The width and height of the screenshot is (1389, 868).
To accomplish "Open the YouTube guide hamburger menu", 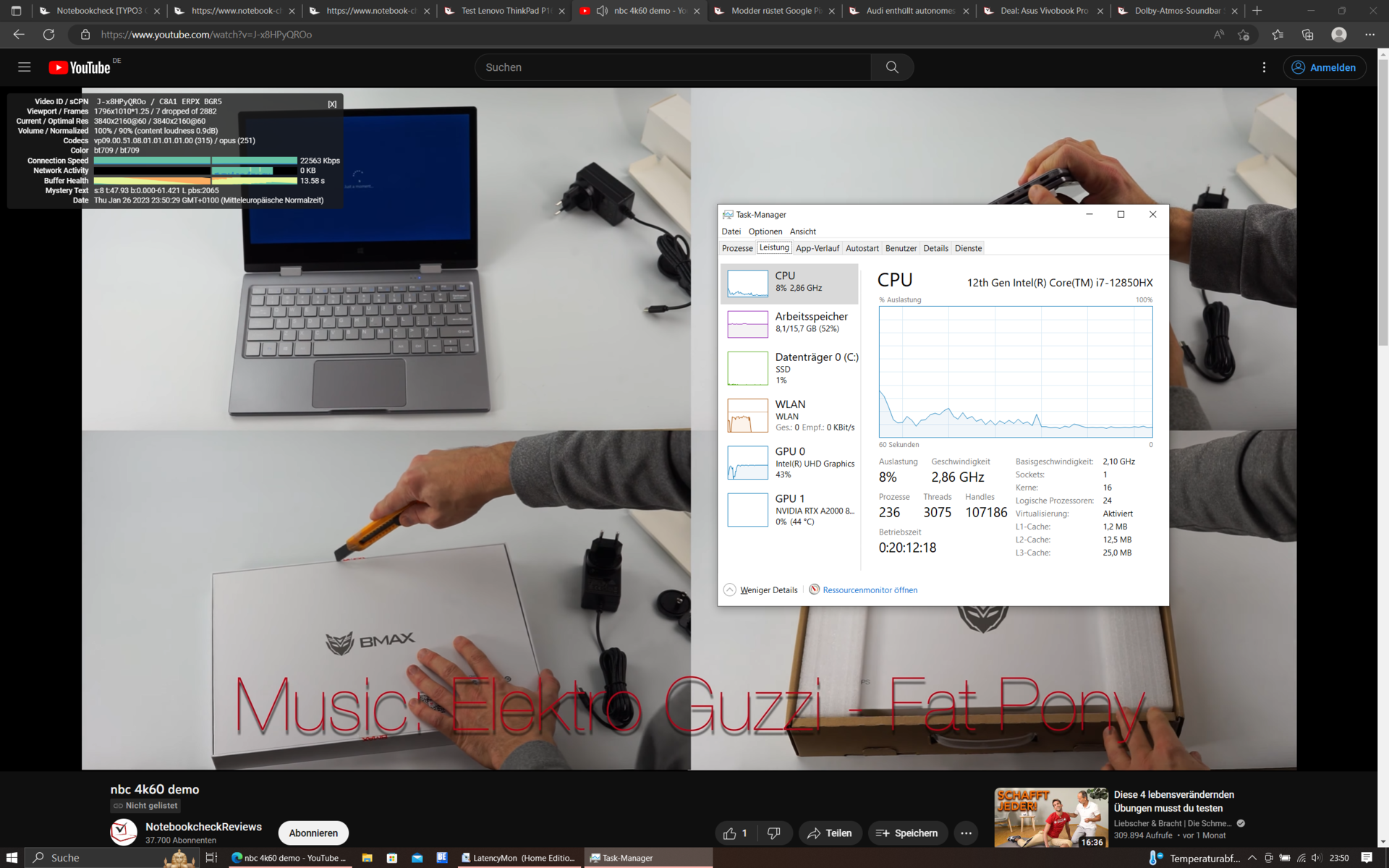I will pos(24,67).
